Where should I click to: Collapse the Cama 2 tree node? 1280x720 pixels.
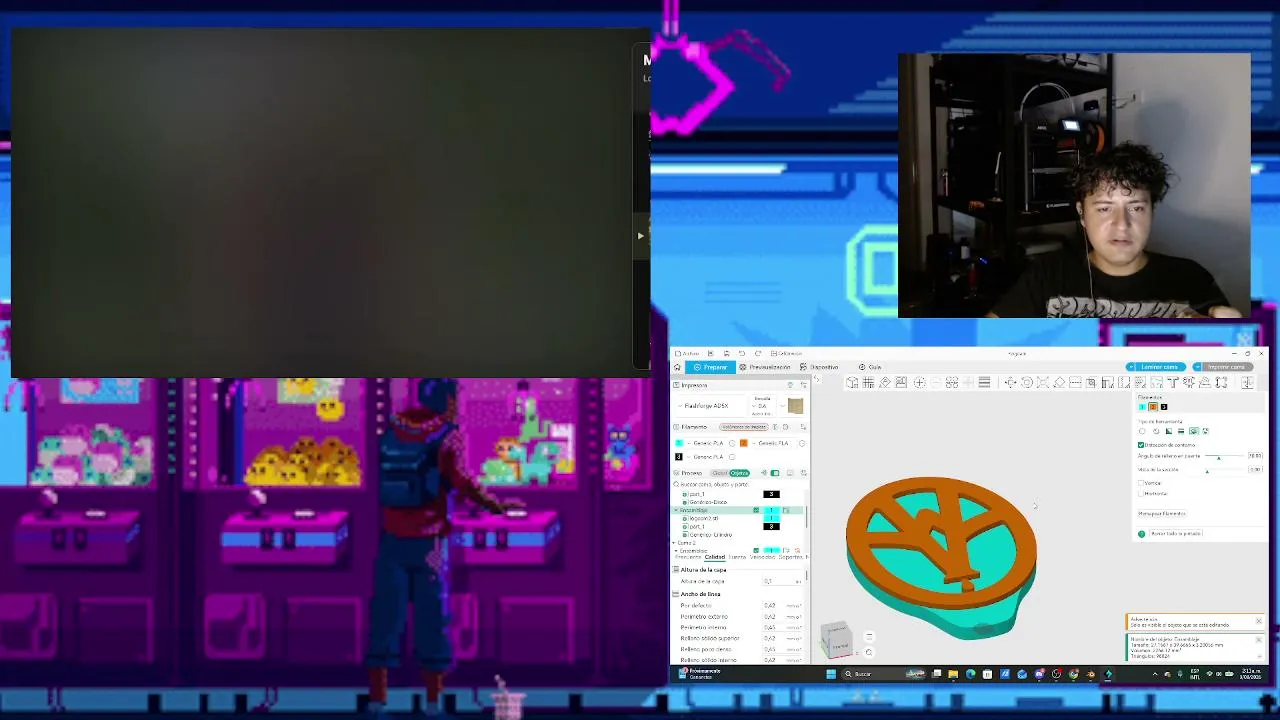tap(675, 543)
